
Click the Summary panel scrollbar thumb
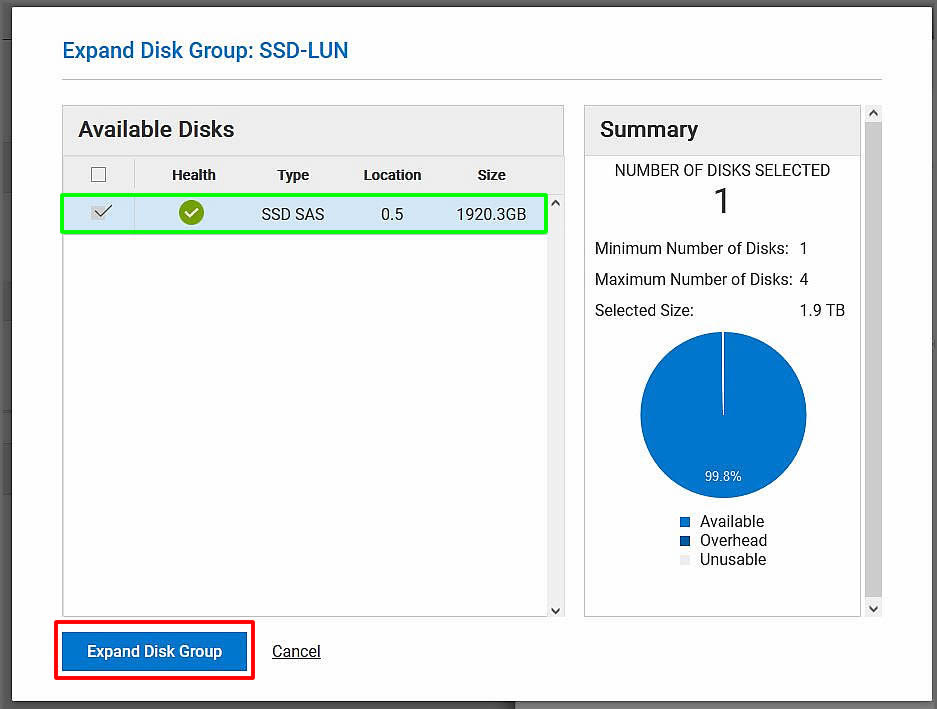(x=873, y=360)
